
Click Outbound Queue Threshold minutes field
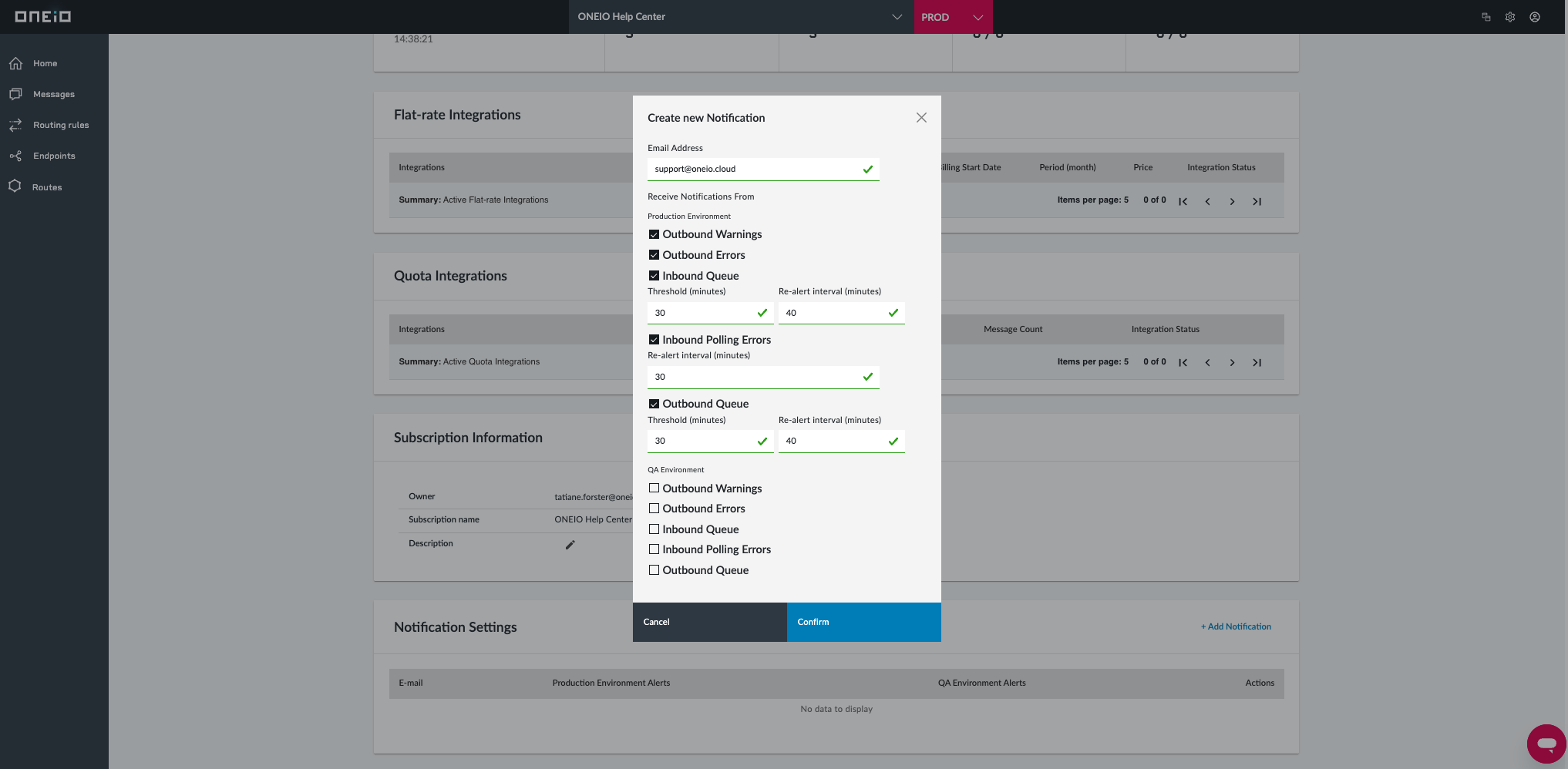click(x=710, y=441)
